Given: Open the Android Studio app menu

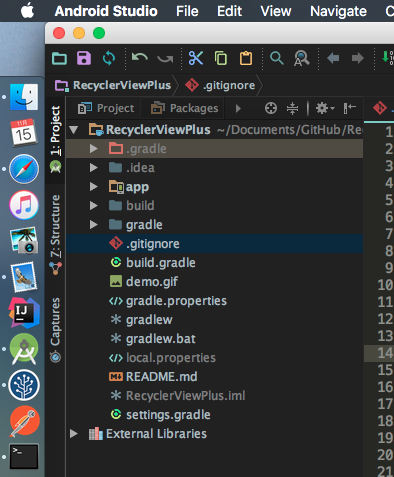Looking at the screenshot, I should [106, 11].
